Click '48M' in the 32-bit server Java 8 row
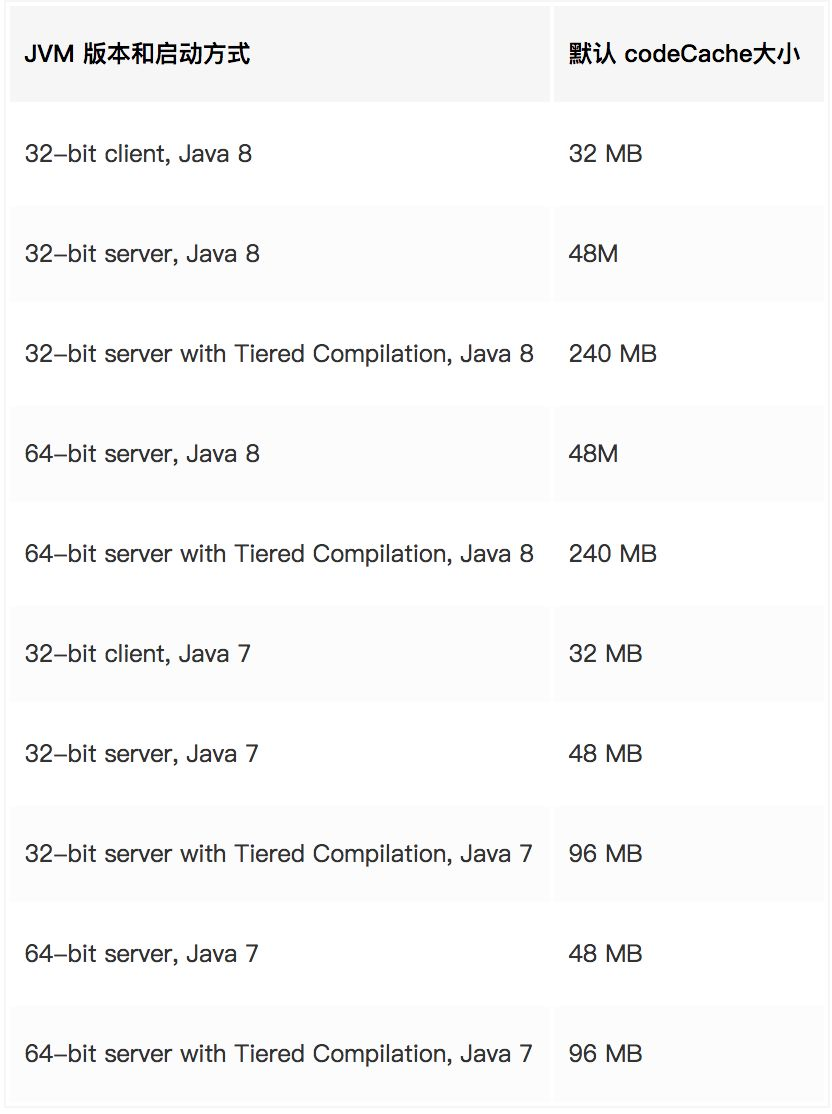Screen dimensions: 832x1114 point(593,254)
